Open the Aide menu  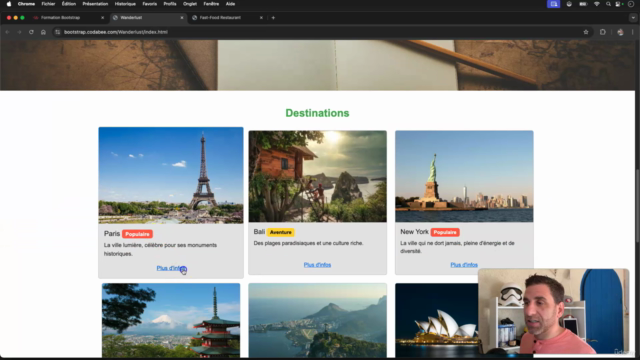coord(230,4)
